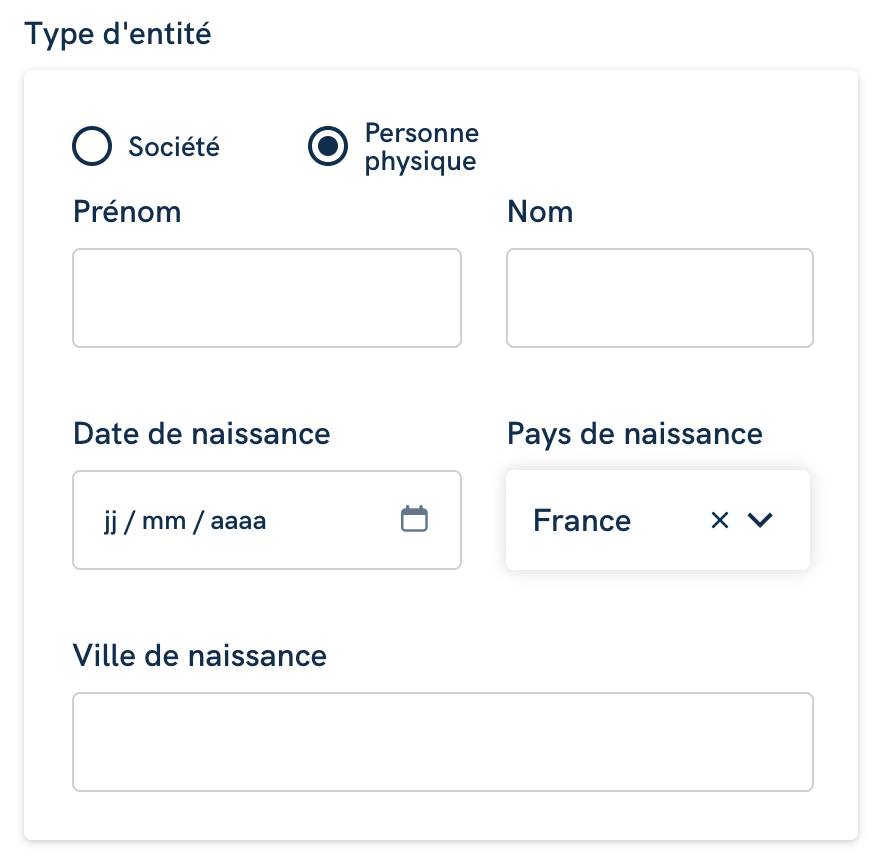Screen dimensions: 876x860
Task: Click the Société option label
Action: pyautogui.click(x=174, y=147)
